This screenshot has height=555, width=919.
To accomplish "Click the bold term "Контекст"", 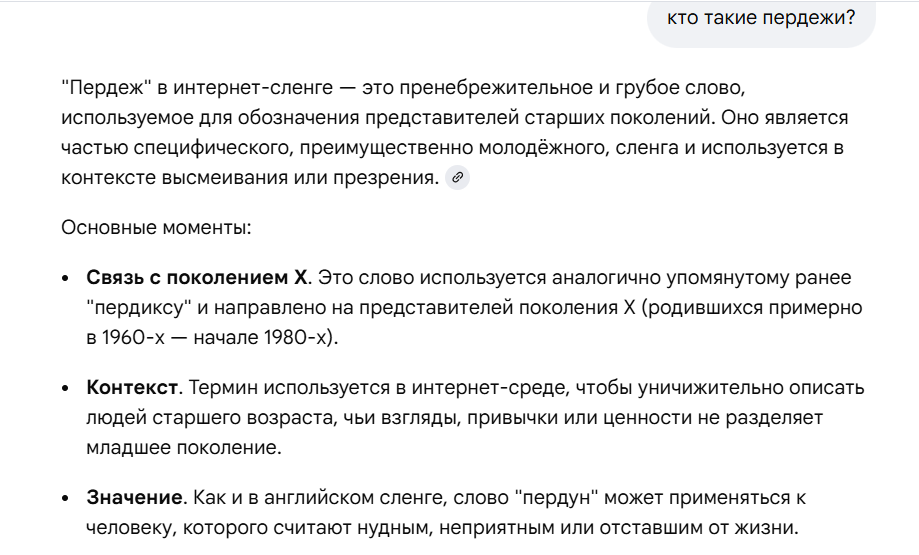I will 132,387.
